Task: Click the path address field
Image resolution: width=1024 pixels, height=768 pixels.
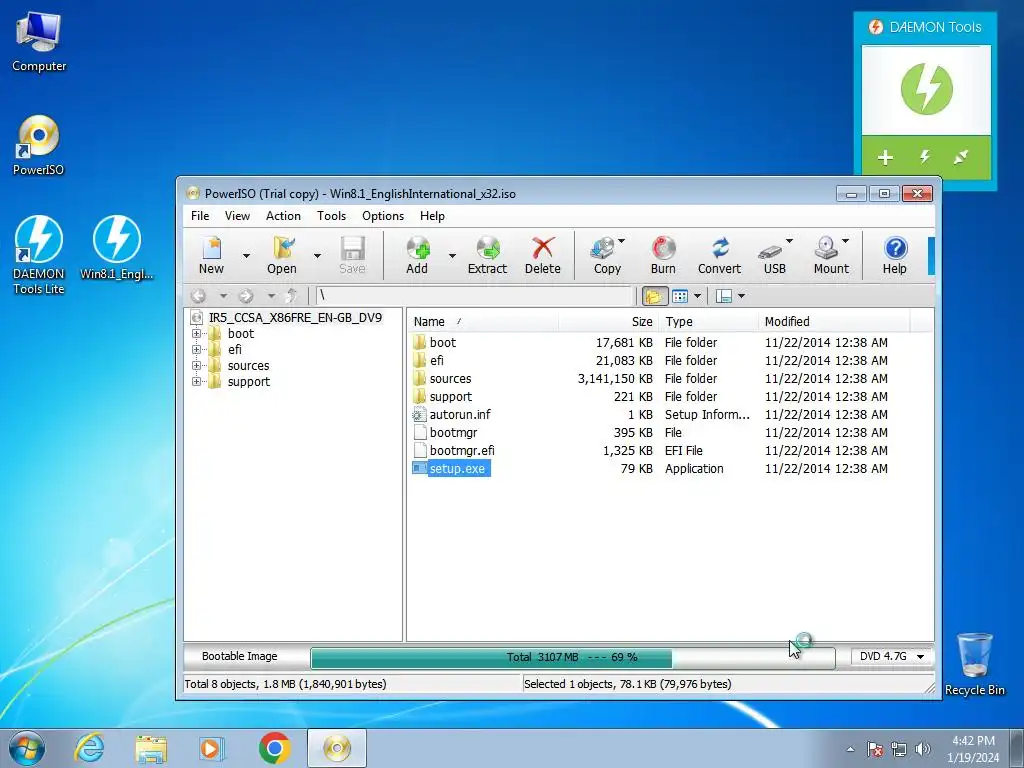Action: pos(475,296)
